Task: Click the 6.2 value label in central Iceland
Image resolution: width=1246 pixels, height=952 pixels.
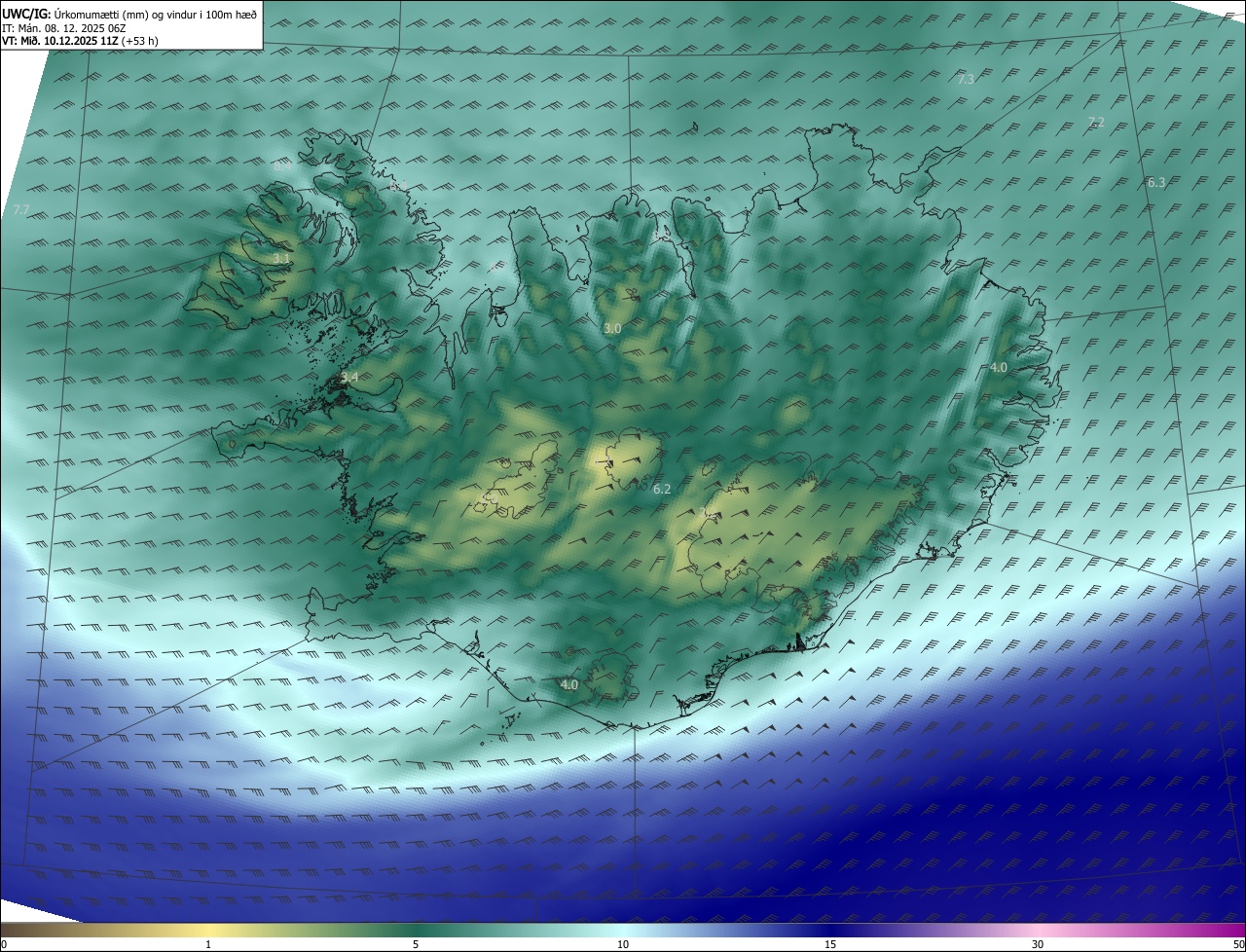Action: [x=662, y=489]
